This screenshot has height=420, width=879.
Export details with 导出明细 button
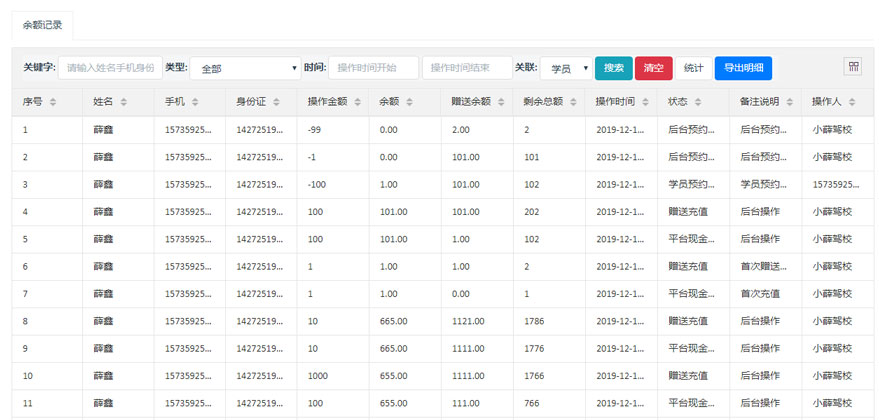(743, 68)
